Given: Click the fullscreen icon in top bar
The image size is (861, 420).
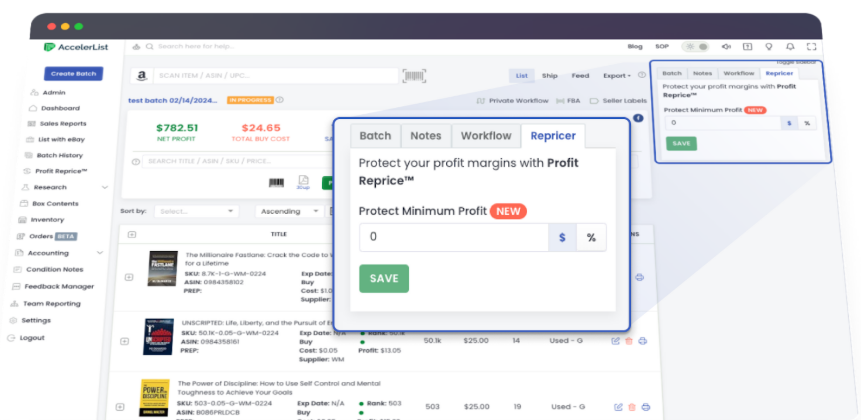Looking at the screenshot, I should pos(811,46).
